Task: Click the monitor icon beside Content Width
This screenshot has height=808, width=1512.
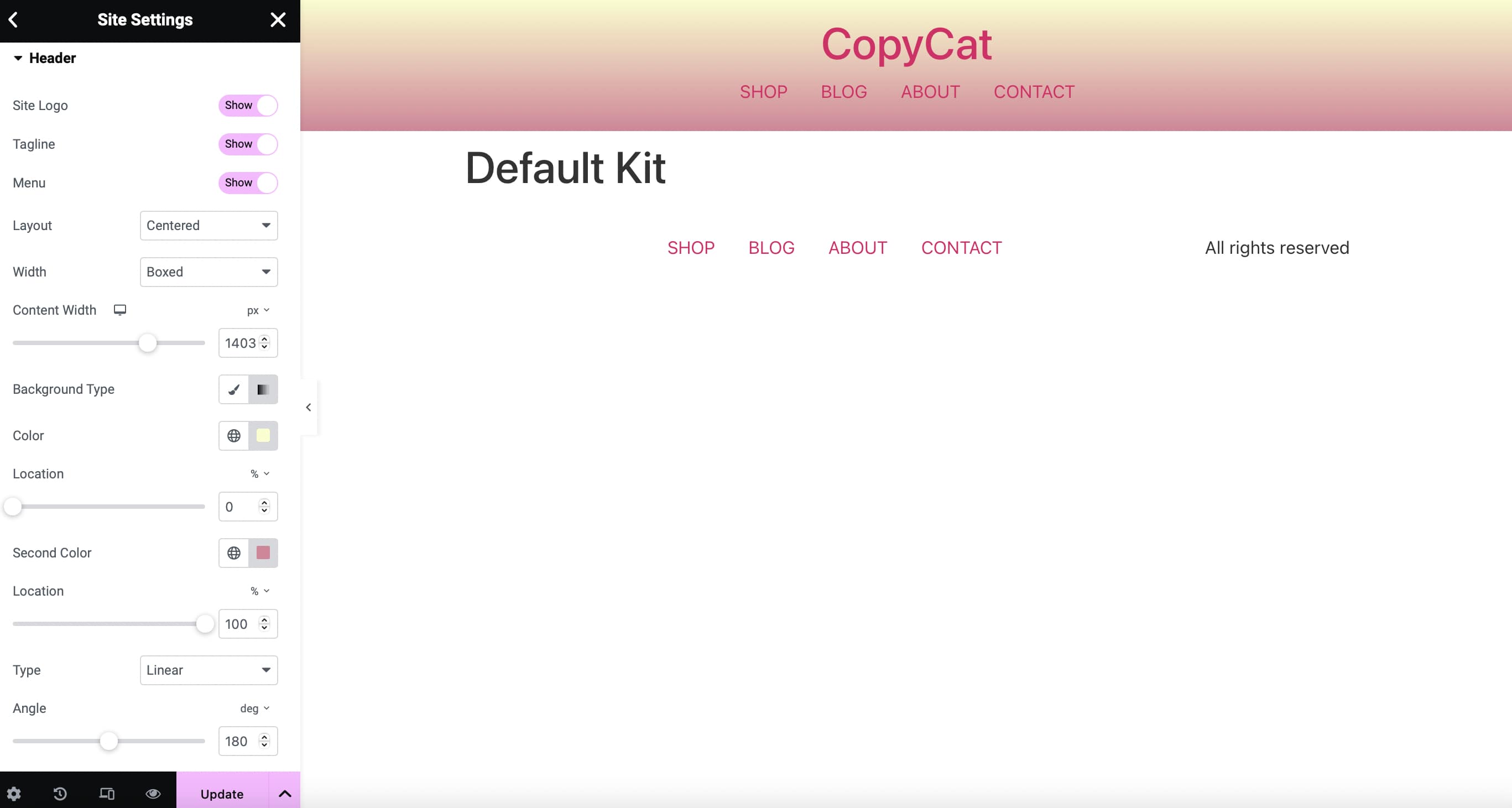Action: [x=120, y=310]
